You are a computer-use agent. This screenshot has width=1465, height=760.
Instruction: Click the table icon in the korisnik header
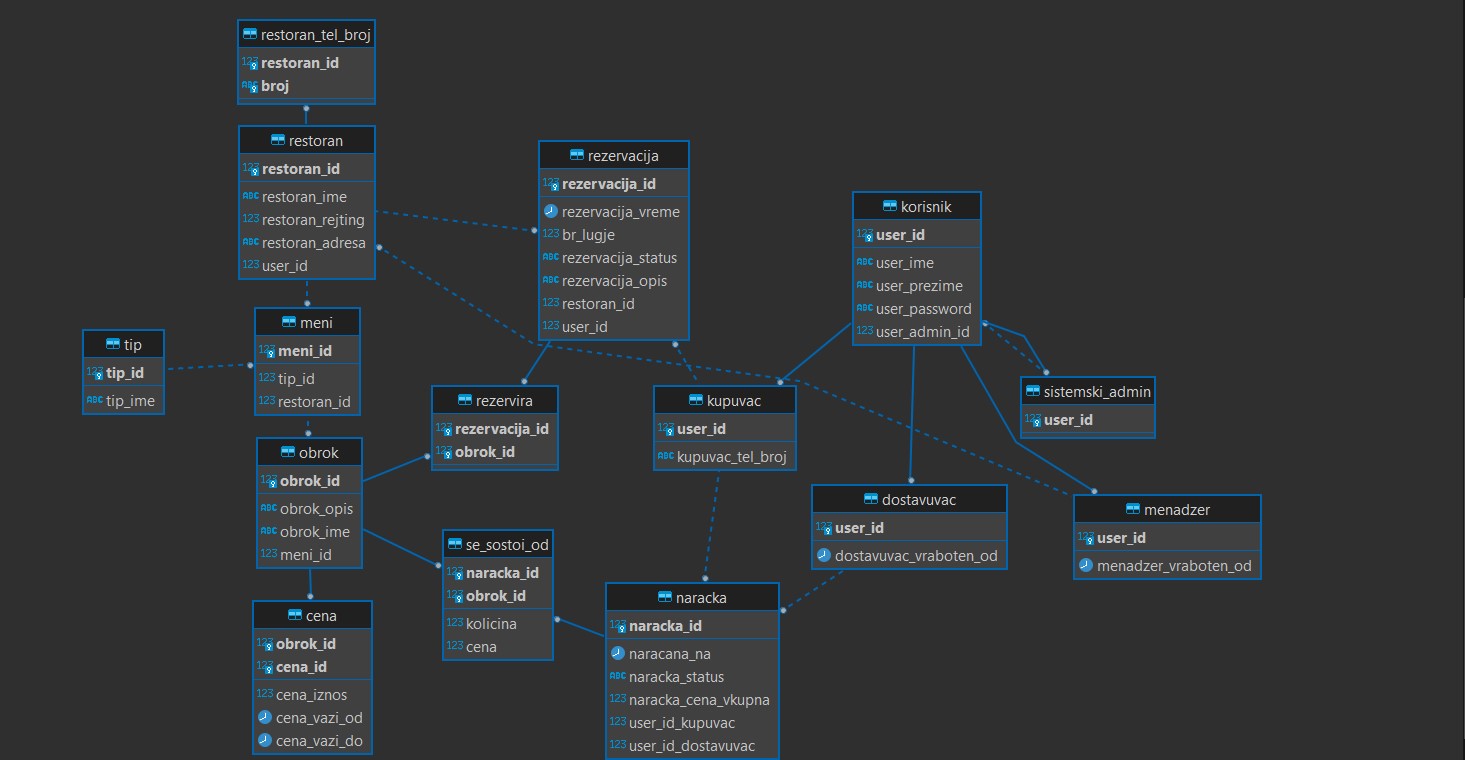click(x=890, y=207)
